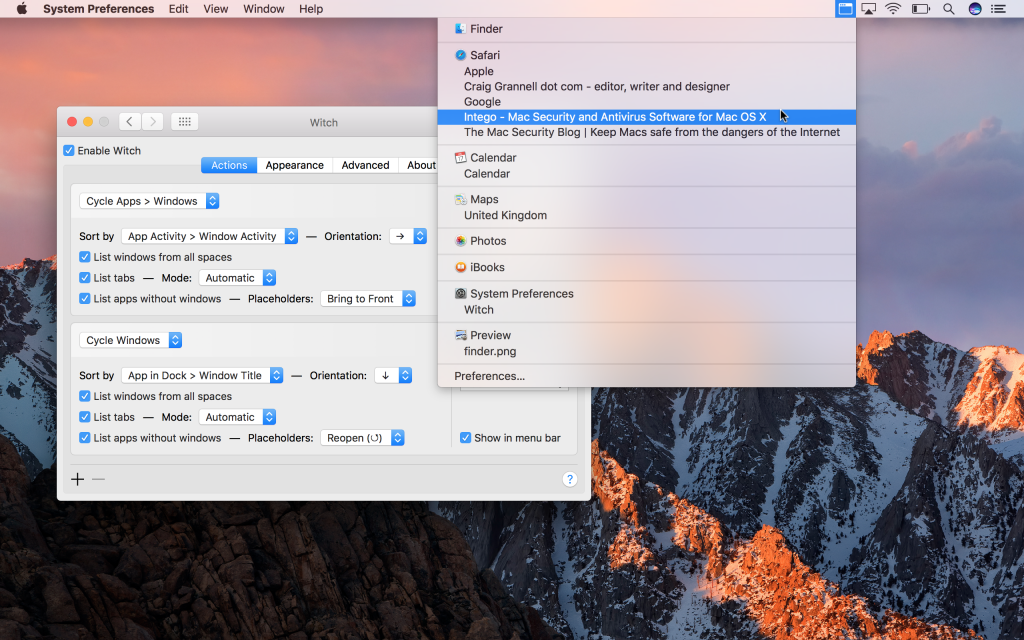Open first Automatic Mode dropdown
This screenshot has height=640, width=1024.
[237, 278]
